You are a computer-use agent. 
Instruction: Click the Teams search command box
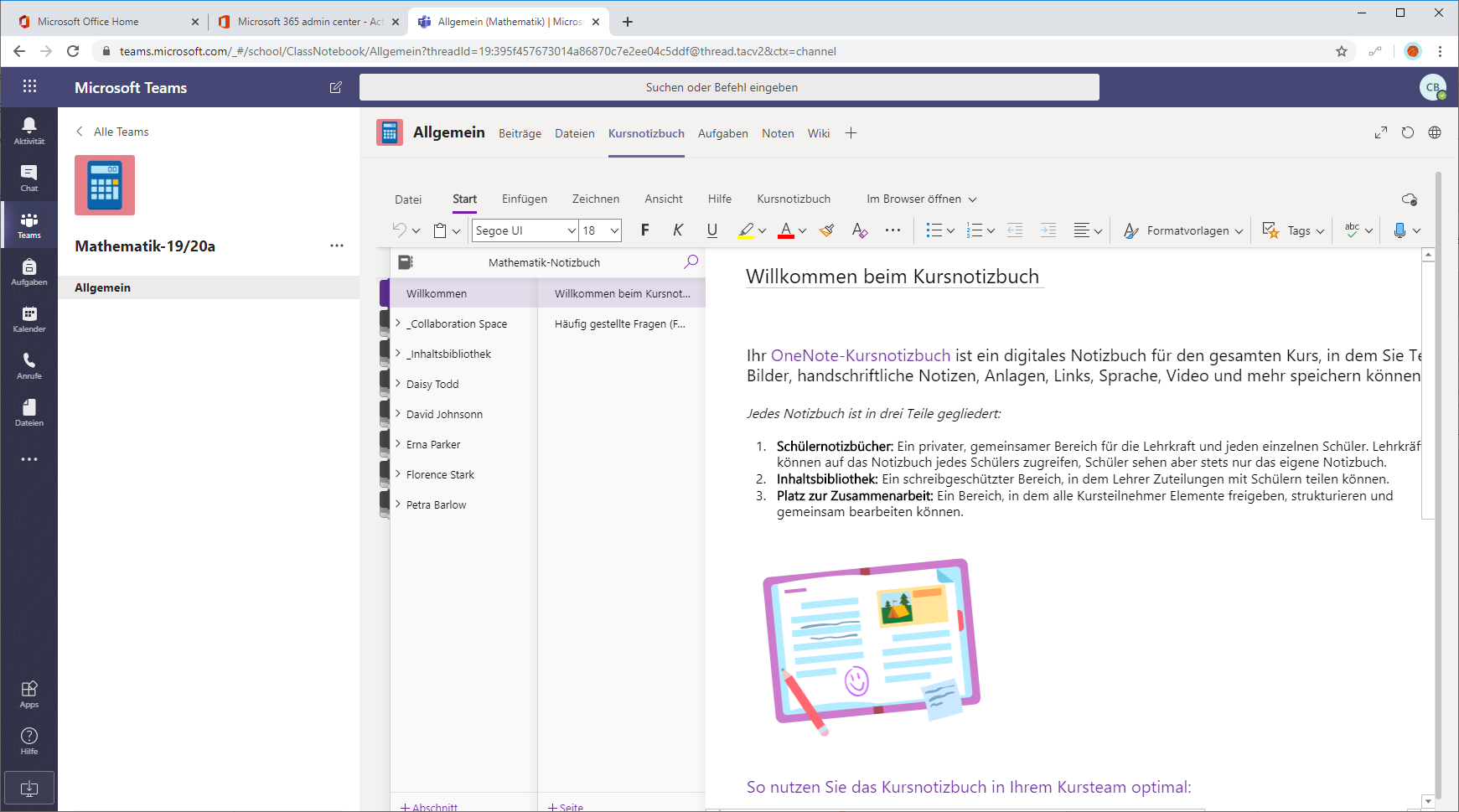(729, 87)
